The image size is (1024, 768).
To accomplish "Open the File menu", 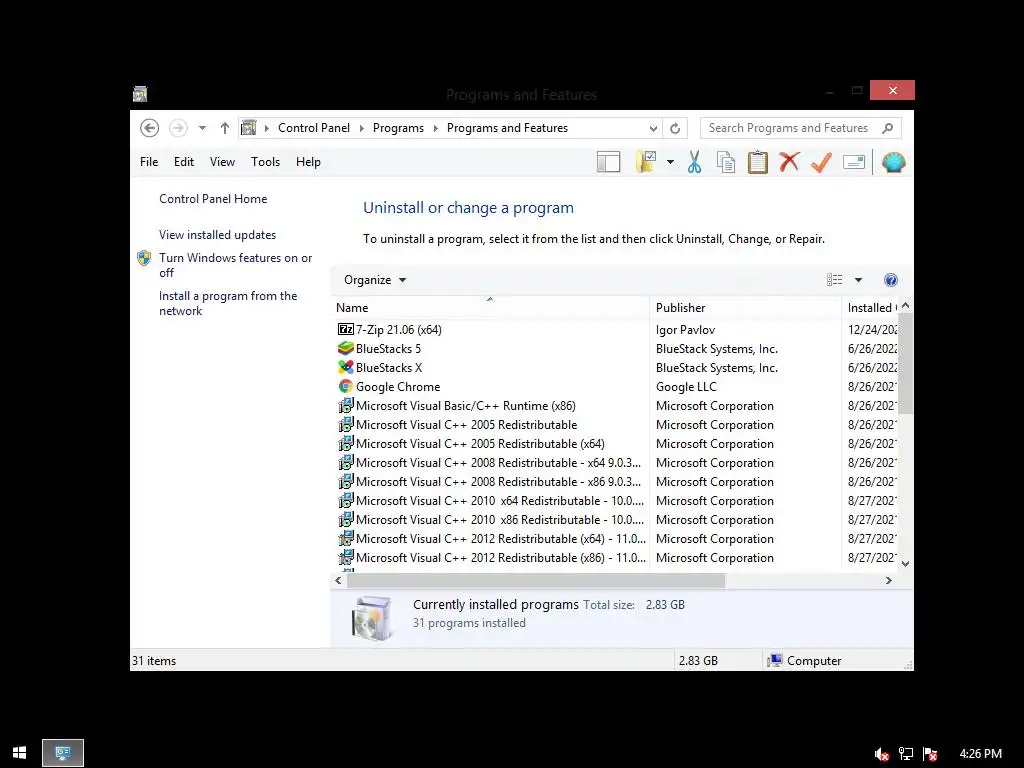I will point(149,162).
